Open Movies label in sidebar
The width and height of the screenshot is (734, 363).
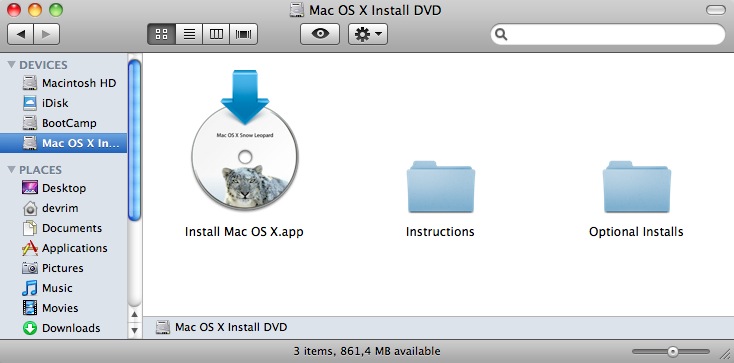coord(60,308)
